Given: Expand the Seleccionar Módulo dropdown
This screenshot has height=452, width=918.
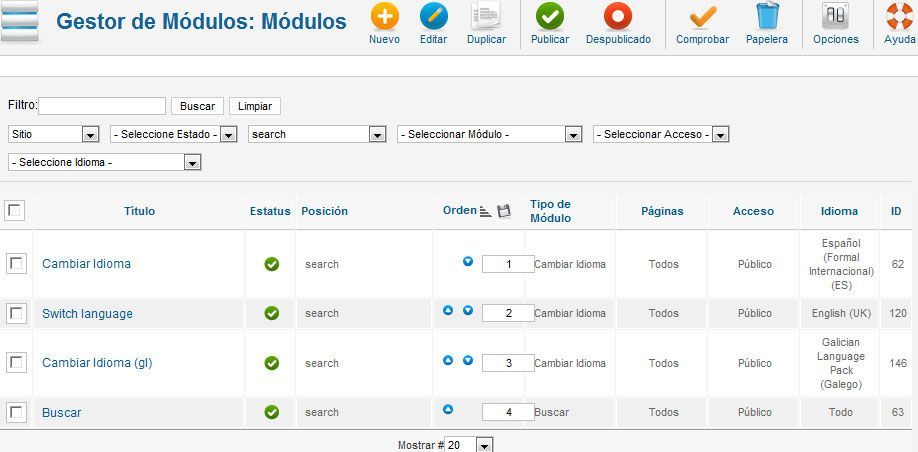Looking at the screenshot, I should [x=489, y=135].
